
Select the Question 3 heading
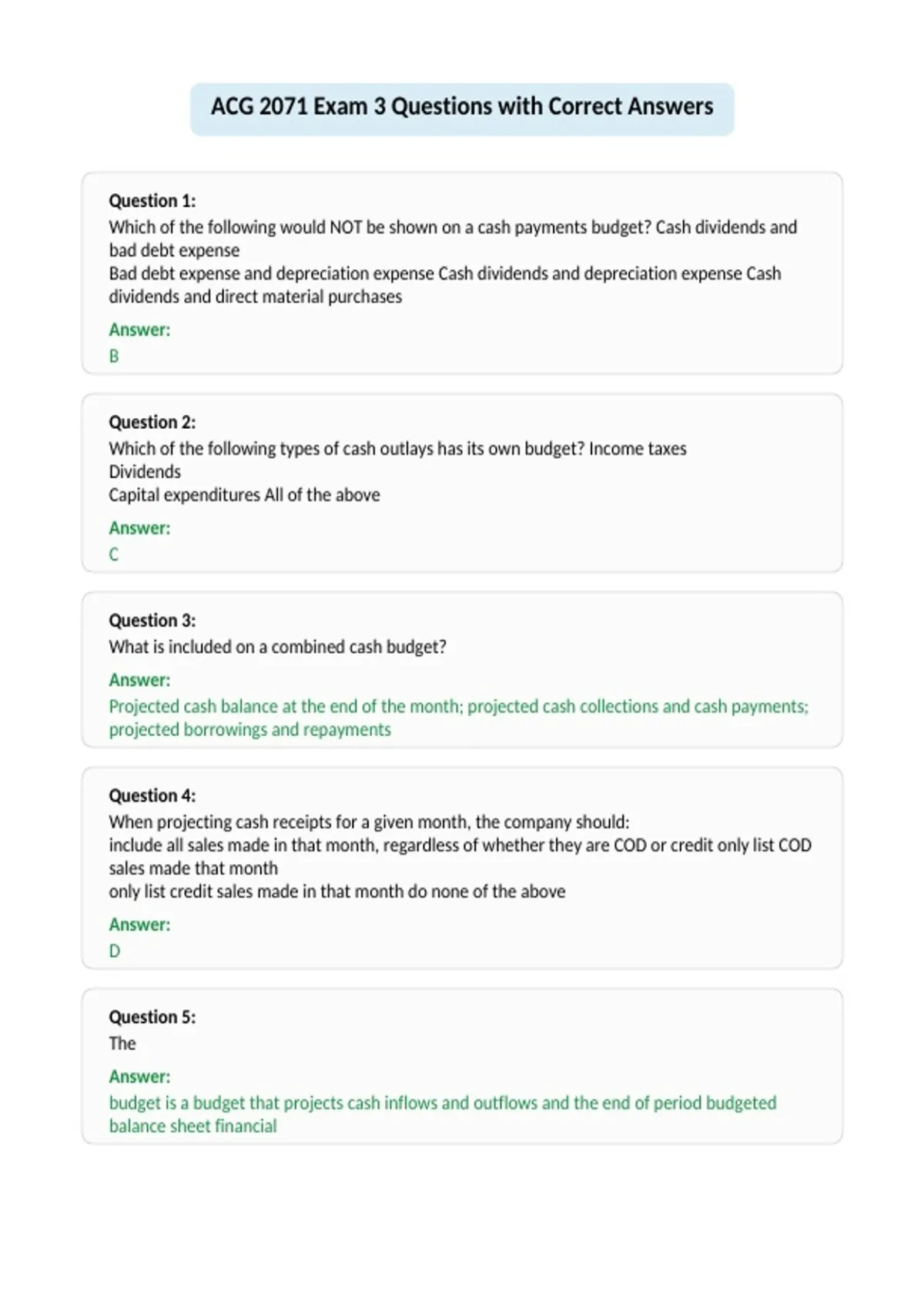coord(152,621)
